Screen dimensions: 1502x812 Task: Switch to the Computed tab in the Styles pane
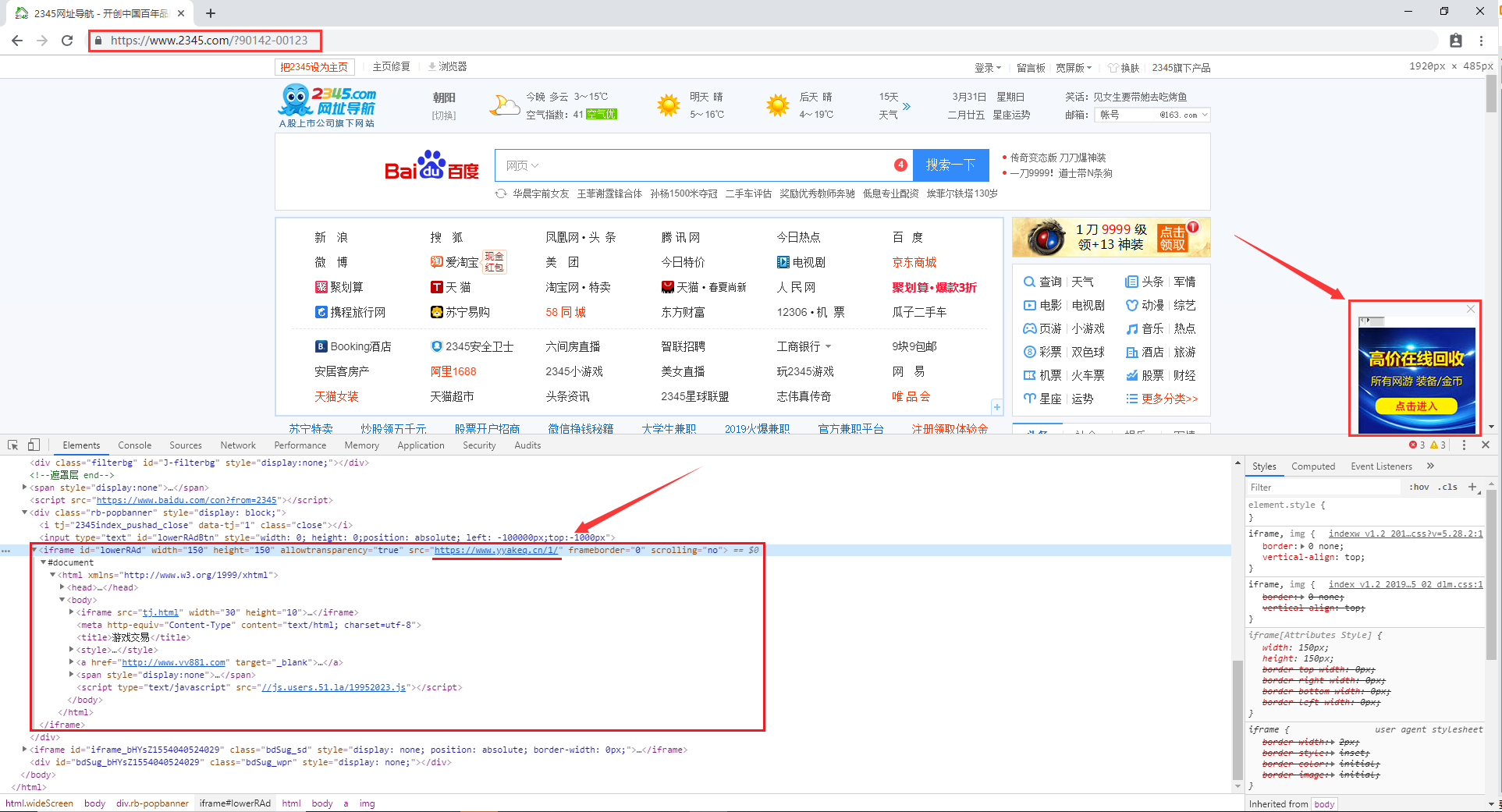[1314, 466]
